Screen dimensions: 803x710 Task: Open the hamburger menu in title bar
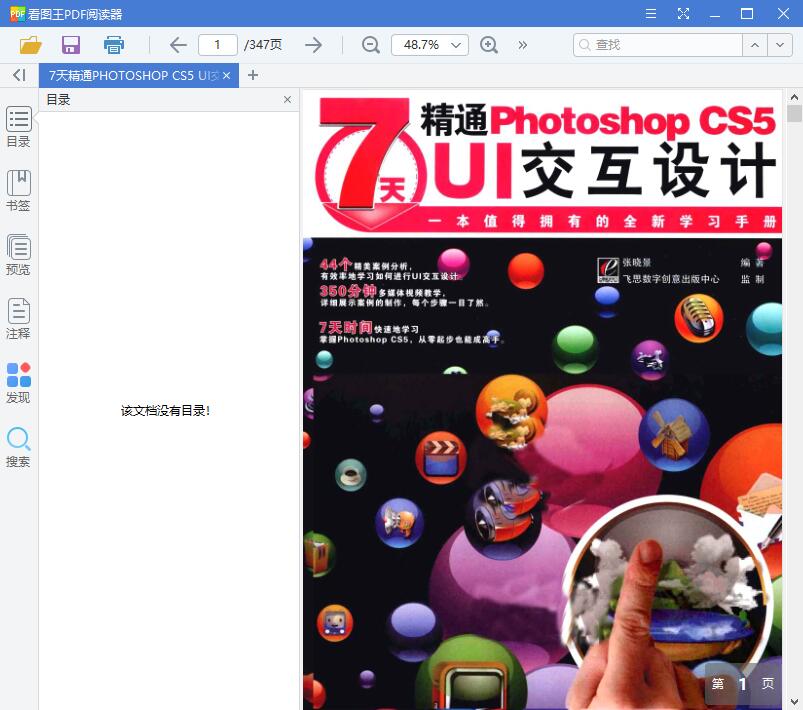pos(651,14)
